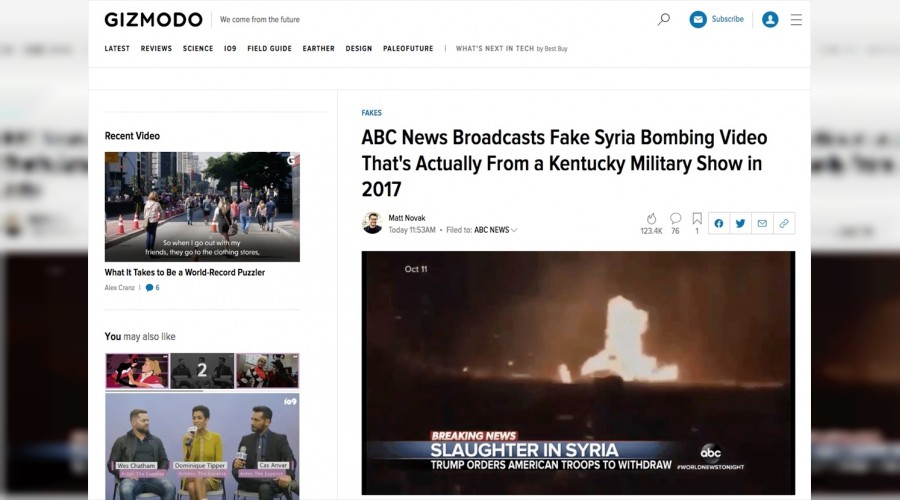
Task: Click the Today 11:53AM timestamp
Action: tap(412, 230)
